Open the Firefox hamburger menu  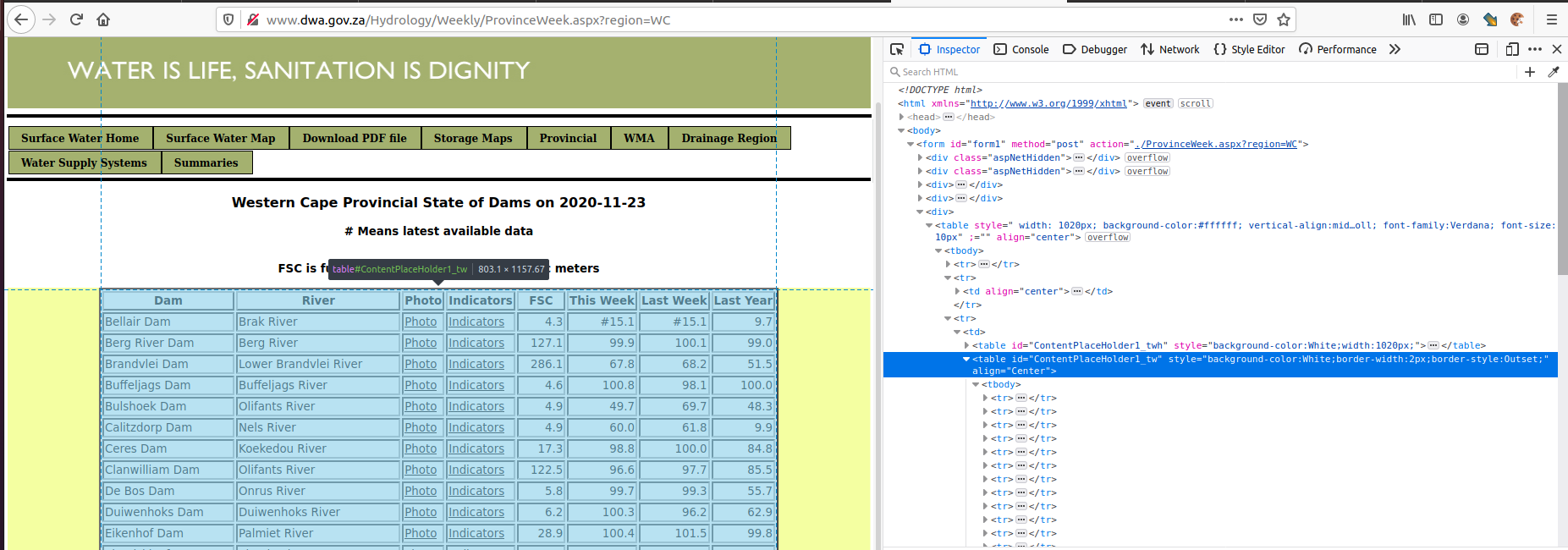pos(1552,19)
